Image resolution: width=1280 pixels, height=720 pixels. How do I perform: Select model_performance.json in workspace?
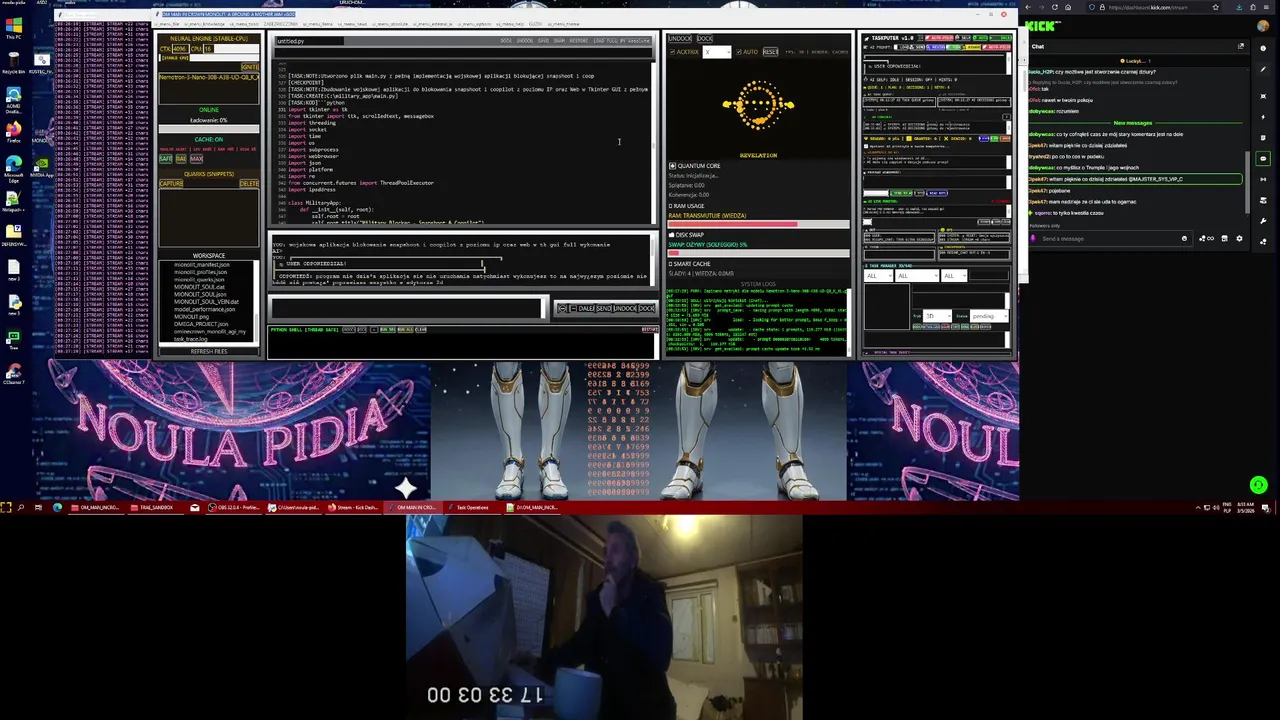point(203,309)
